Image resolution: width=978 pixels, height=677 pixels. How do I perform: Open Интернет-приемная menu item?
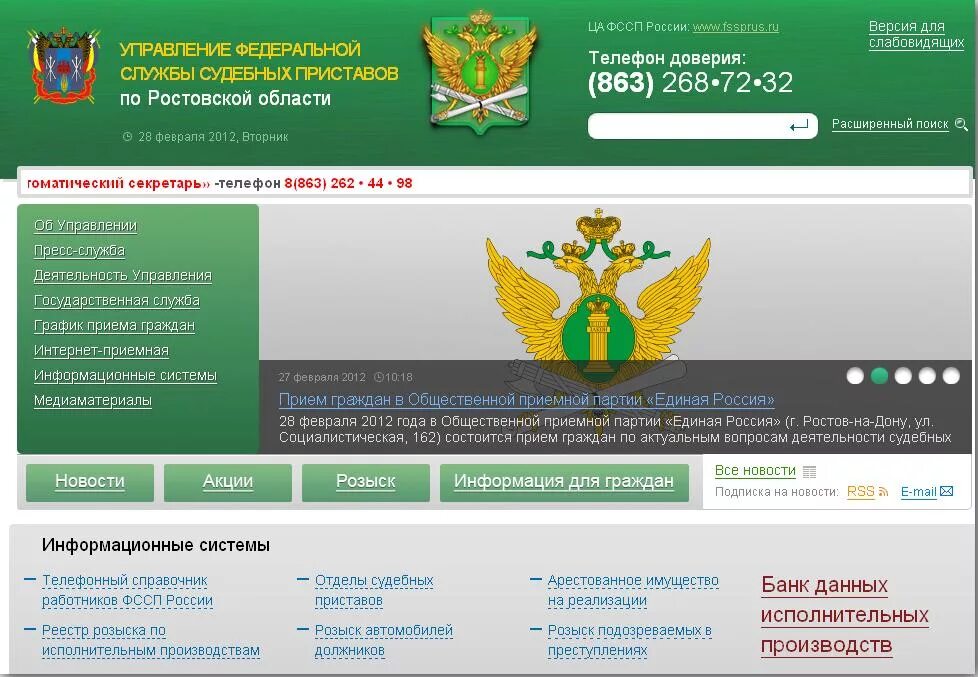tap(101, 351)
